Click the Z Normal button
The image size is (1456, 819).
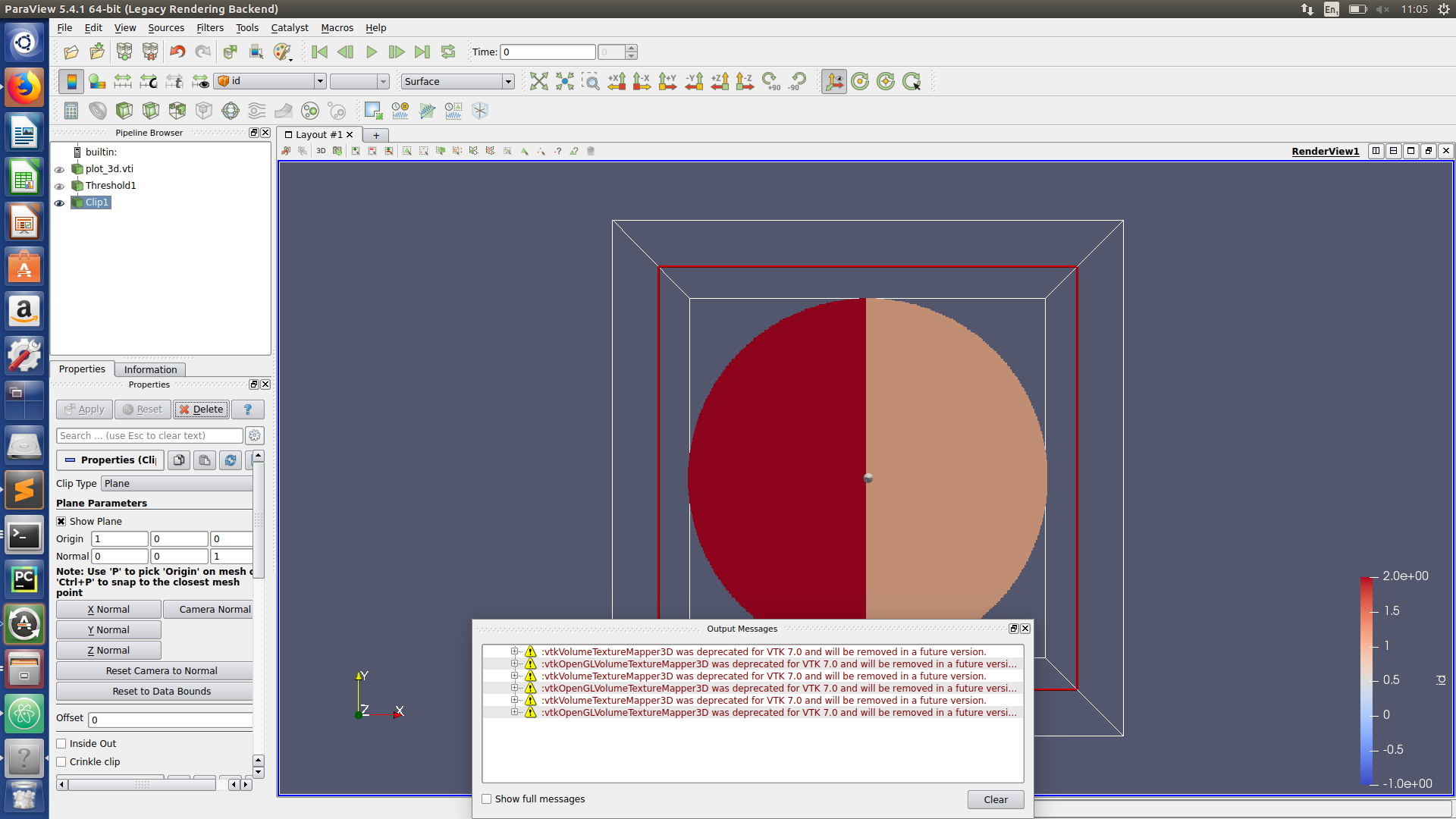108,651
